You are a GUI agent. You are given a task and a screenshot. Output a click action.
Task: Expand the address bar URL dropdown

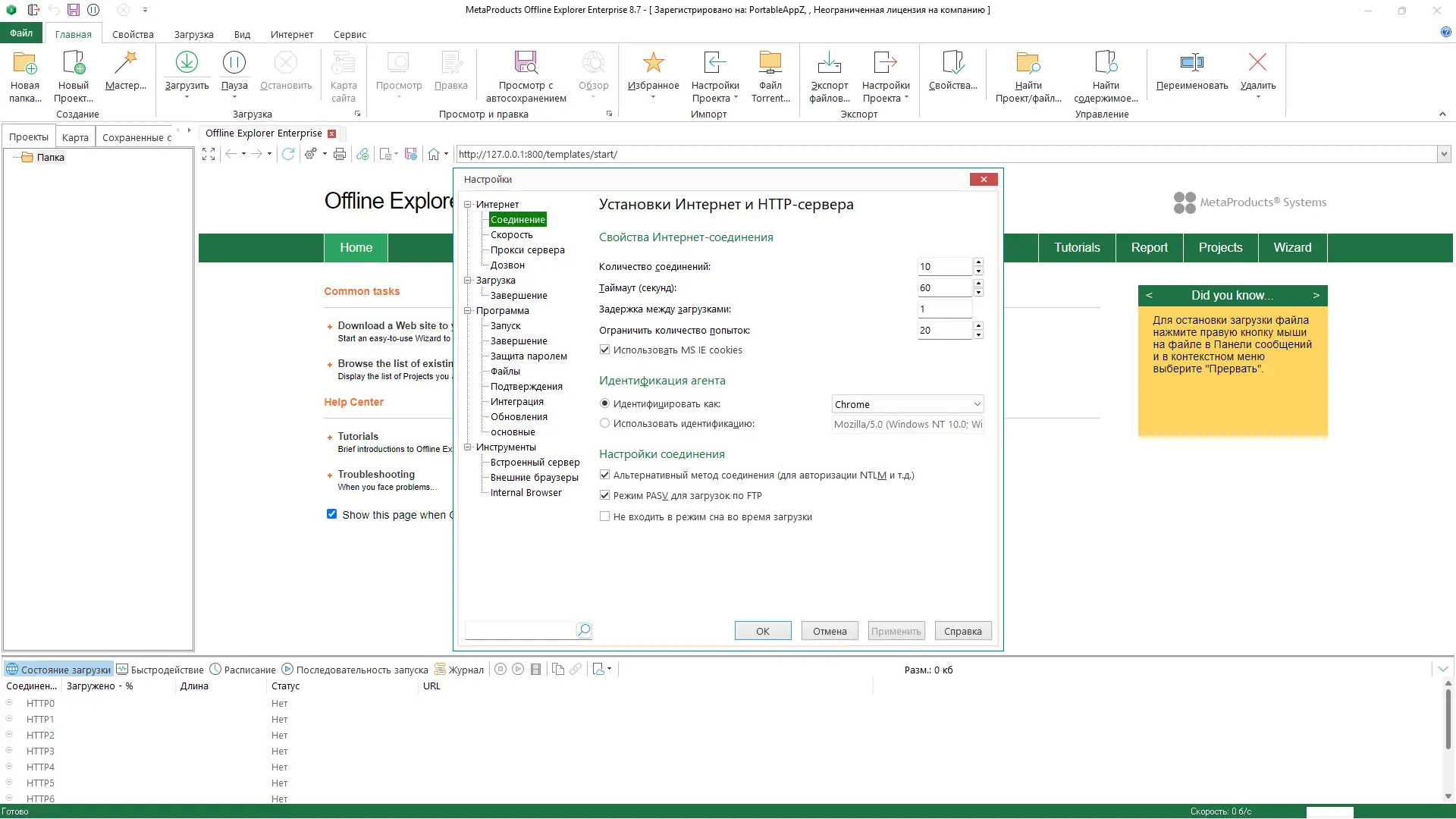pos(1443,154)
